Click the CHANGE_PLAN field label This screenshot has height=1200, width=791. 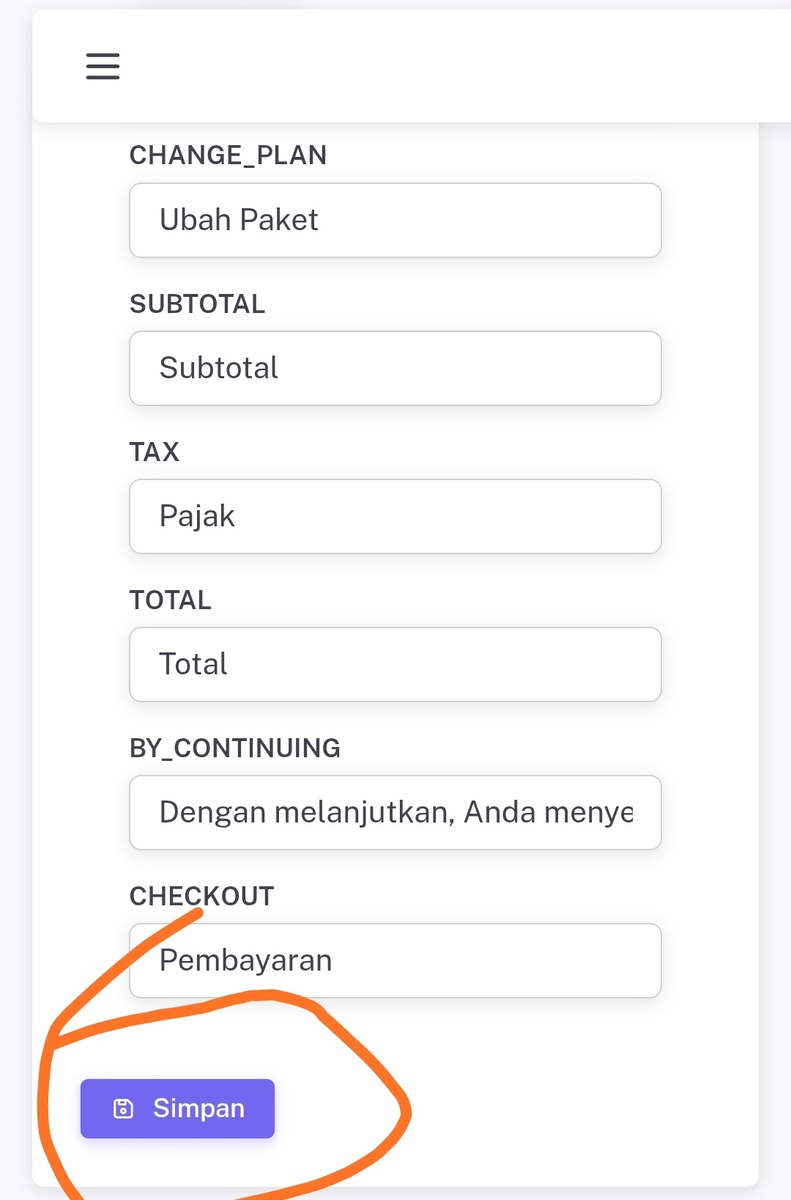coord(228,155)
